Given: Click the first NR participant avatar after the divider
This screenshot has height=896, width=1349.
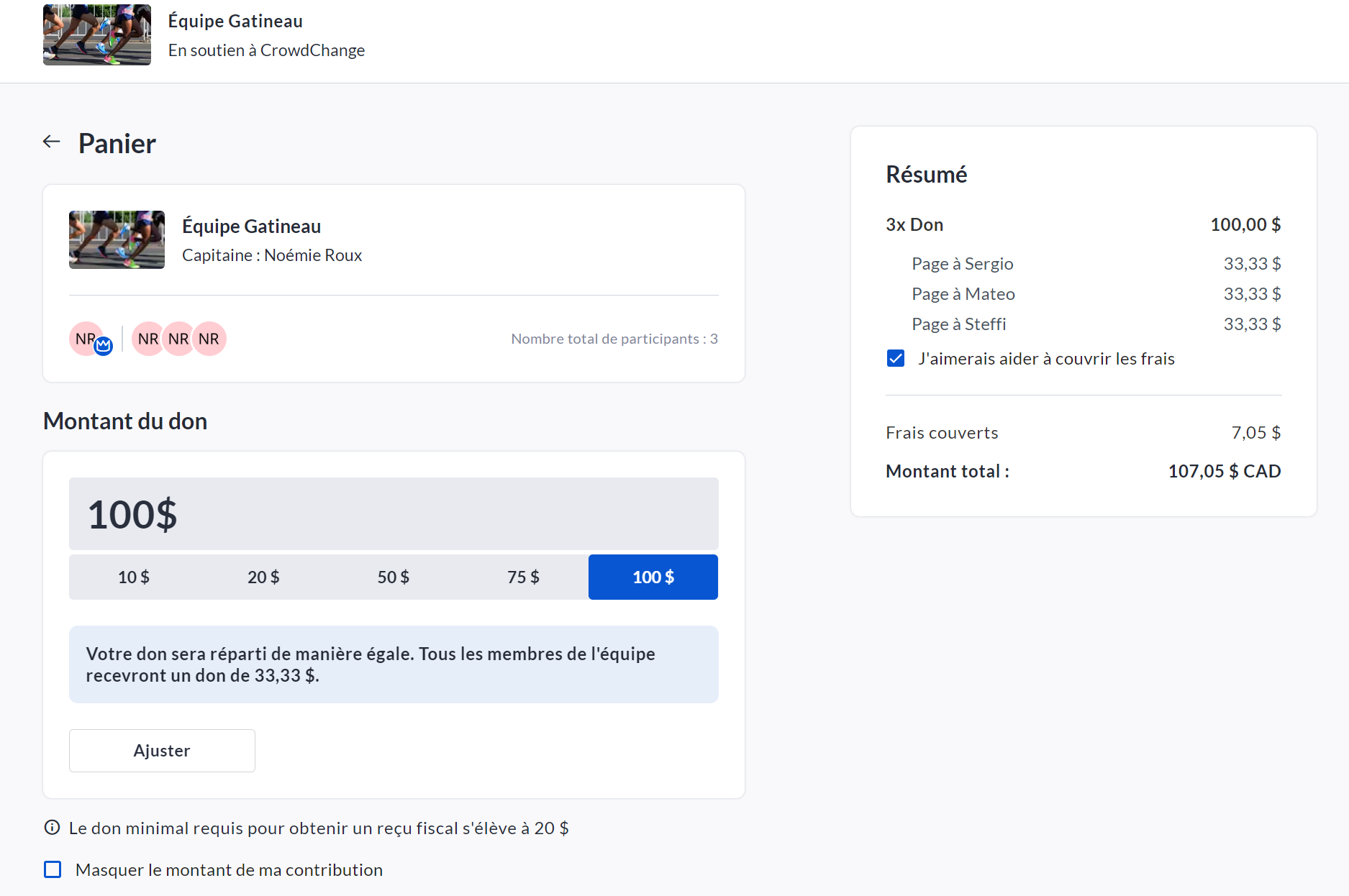Looking at the screenshot, I should coord(147,339).
